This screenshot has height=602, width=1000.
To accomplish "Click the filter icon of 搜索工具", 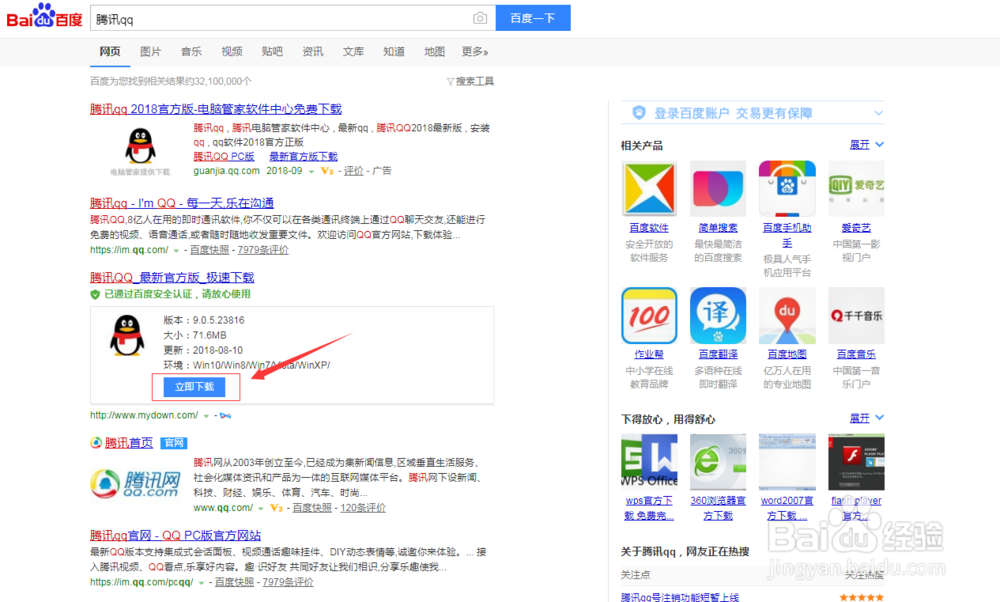I will point(450,82).
